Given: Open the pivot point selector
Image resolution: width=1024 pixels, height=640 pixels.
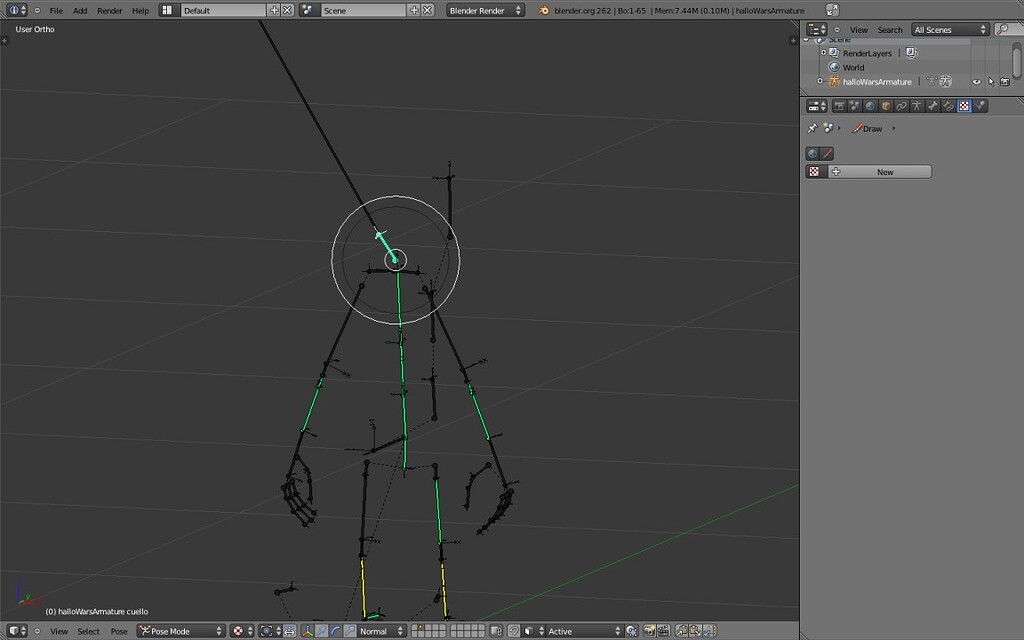Looking at the screenshot, I should coord(270,631).
